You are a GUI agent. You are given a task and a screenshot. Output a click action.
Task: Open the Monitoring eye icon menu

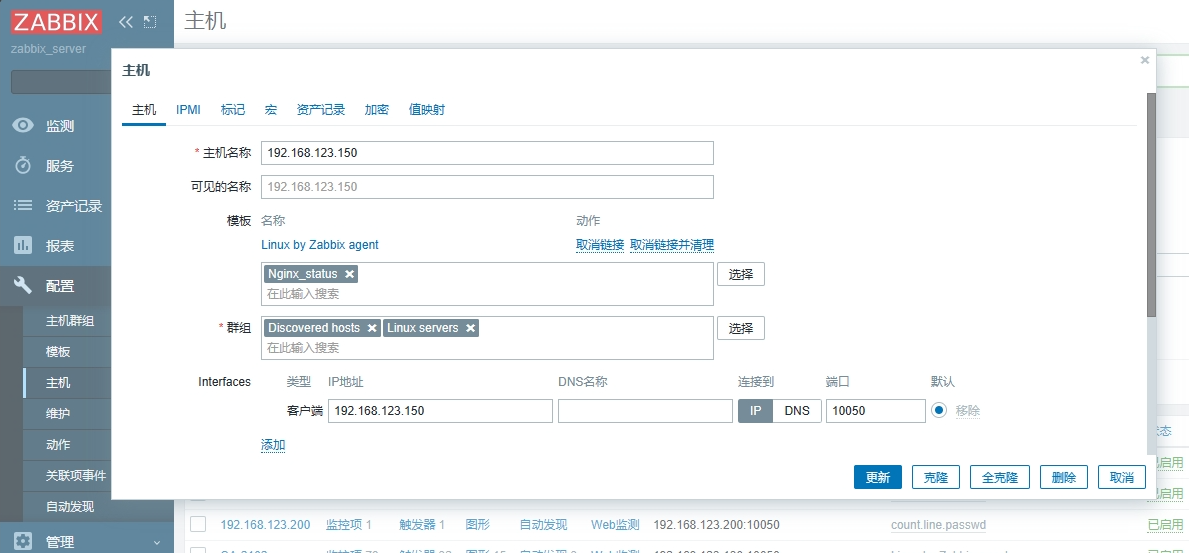23,126
